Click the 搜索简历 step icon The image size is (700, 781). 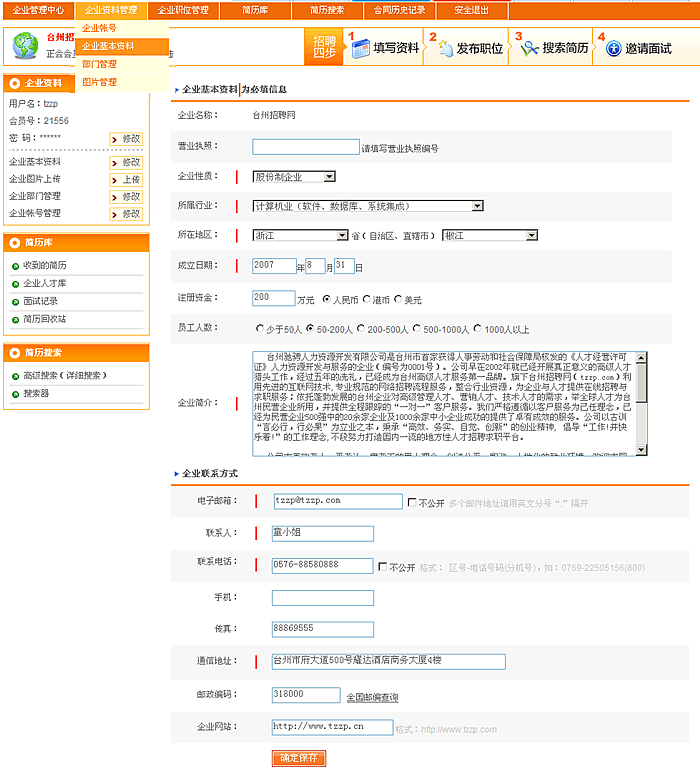pyautogui.click(x=528, y=48)
